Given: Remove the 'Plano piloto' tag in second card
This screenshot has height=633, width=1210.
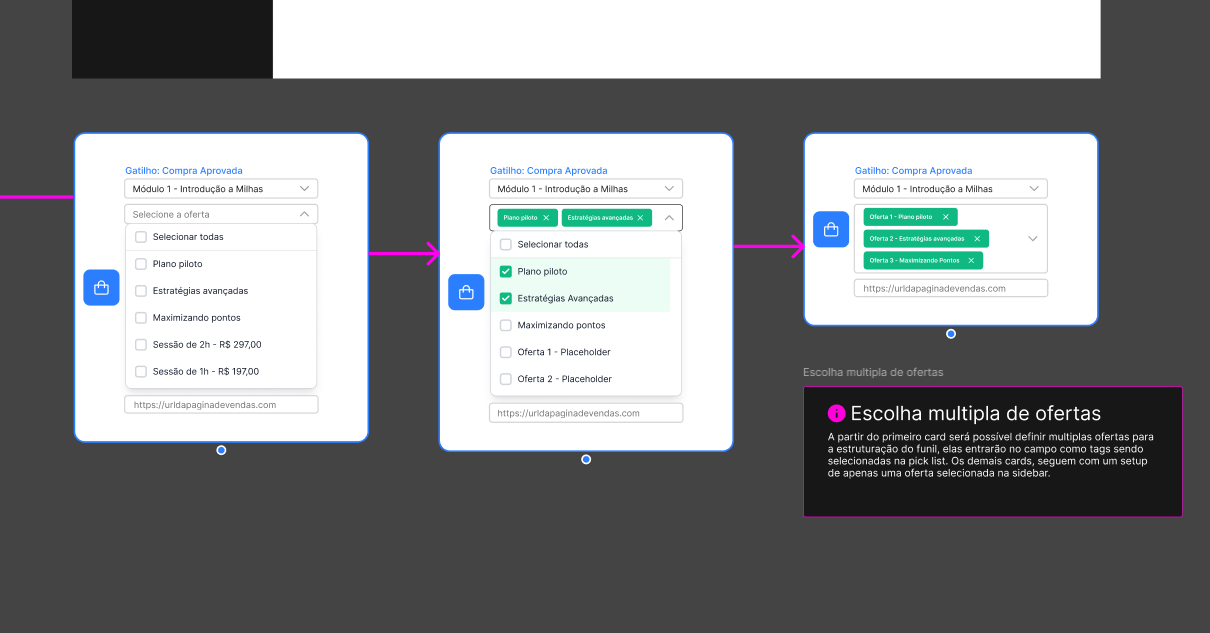Looking at the screenshot, I should 546,218.
